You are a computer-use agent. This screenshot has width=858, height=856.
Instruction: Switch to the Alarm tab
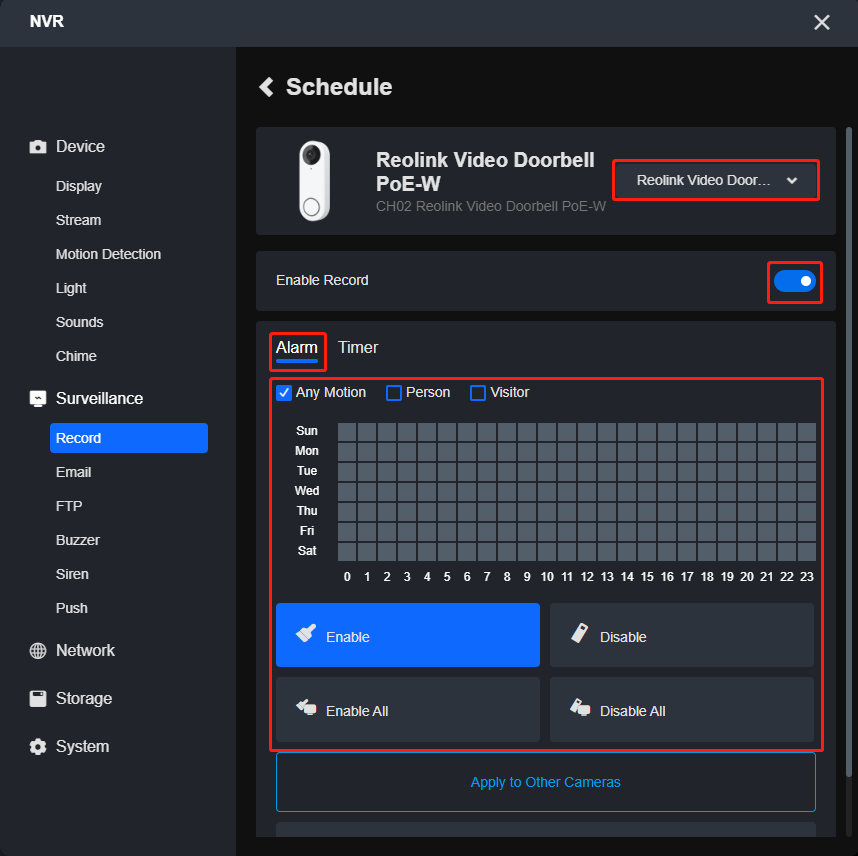click(297, 348)
